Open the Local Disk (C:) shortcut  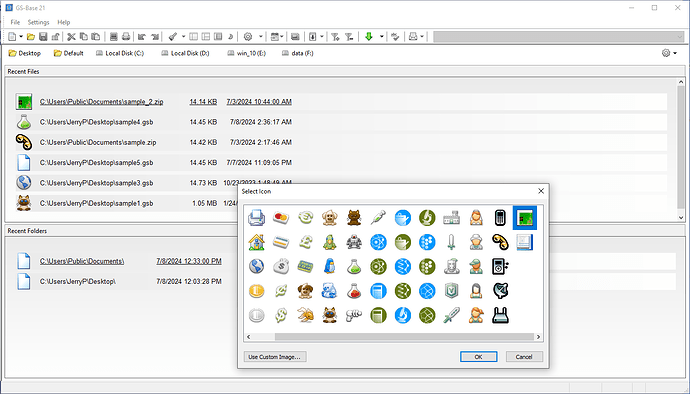pyautogui.click(x=120, y=53)
